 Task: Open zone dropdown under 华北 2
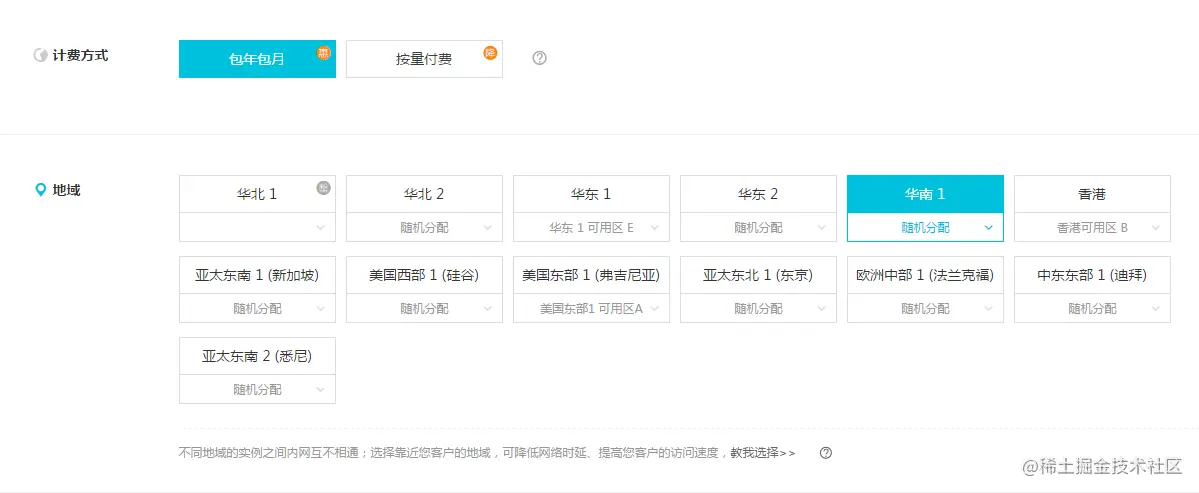tap(424, 227)
